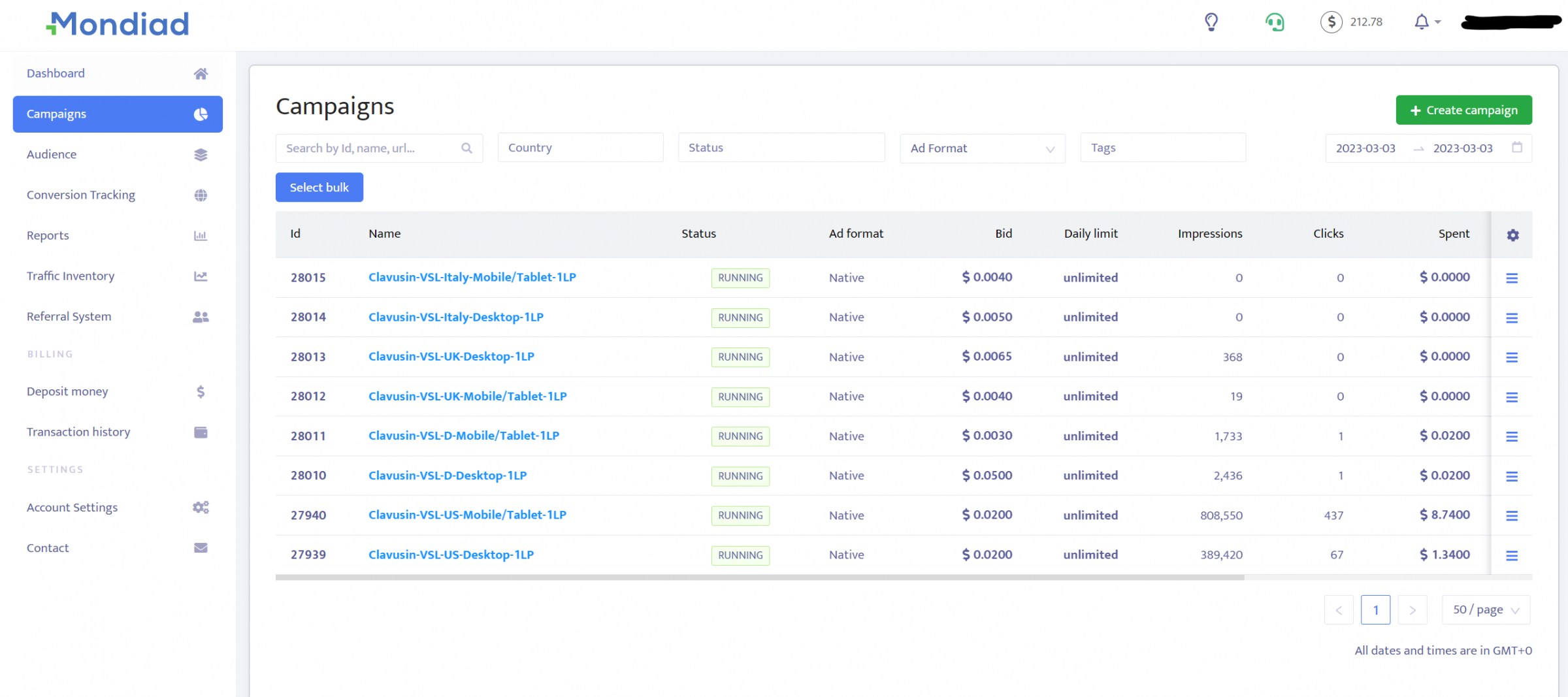The width and height of the screenshot is (1568, 697).
Task: Open row menu for campaign 27939
Action: (x=1512, y=556)
